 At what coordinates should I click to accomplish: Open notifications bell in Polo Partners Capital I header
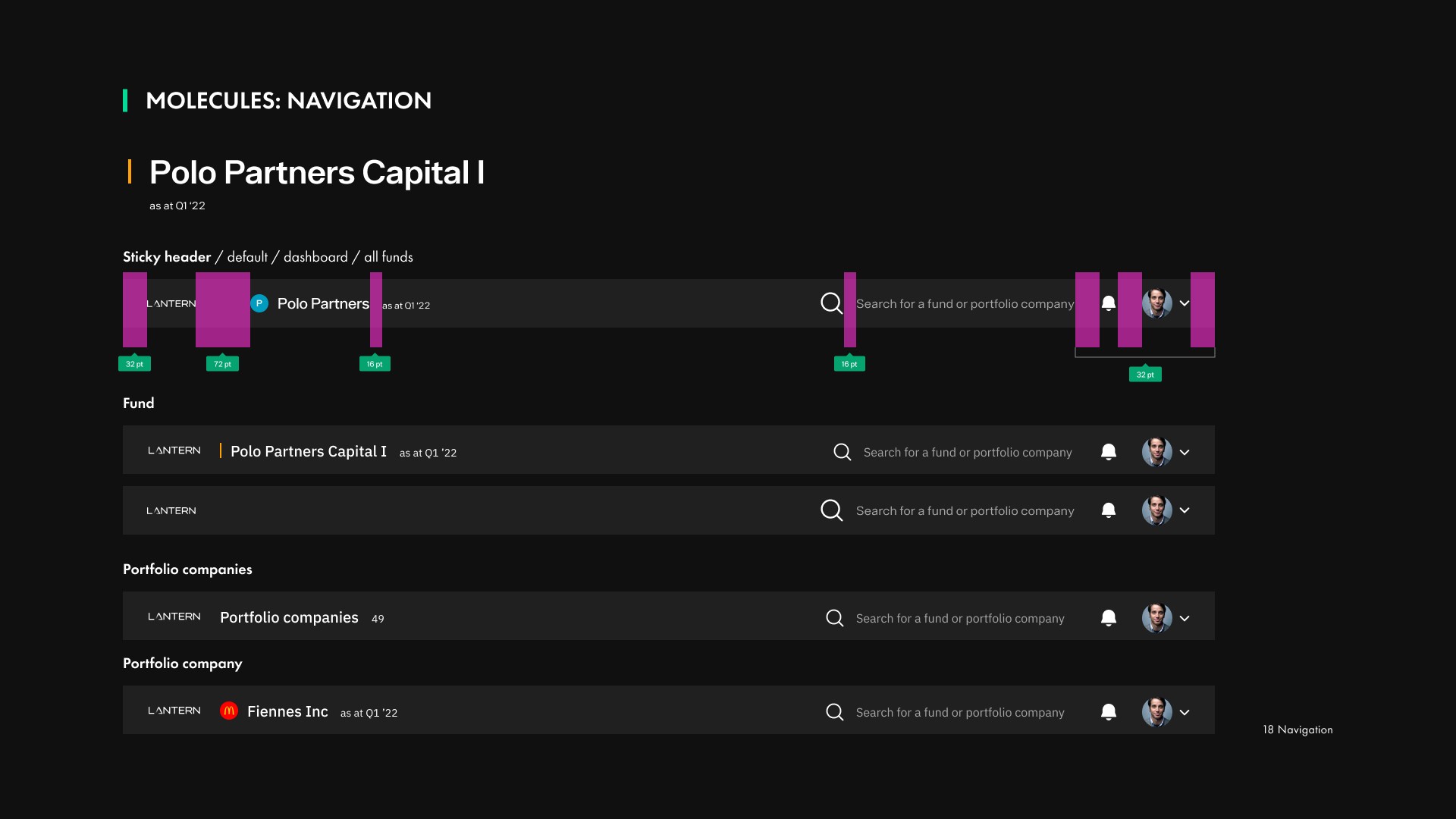click(1108, 452)
